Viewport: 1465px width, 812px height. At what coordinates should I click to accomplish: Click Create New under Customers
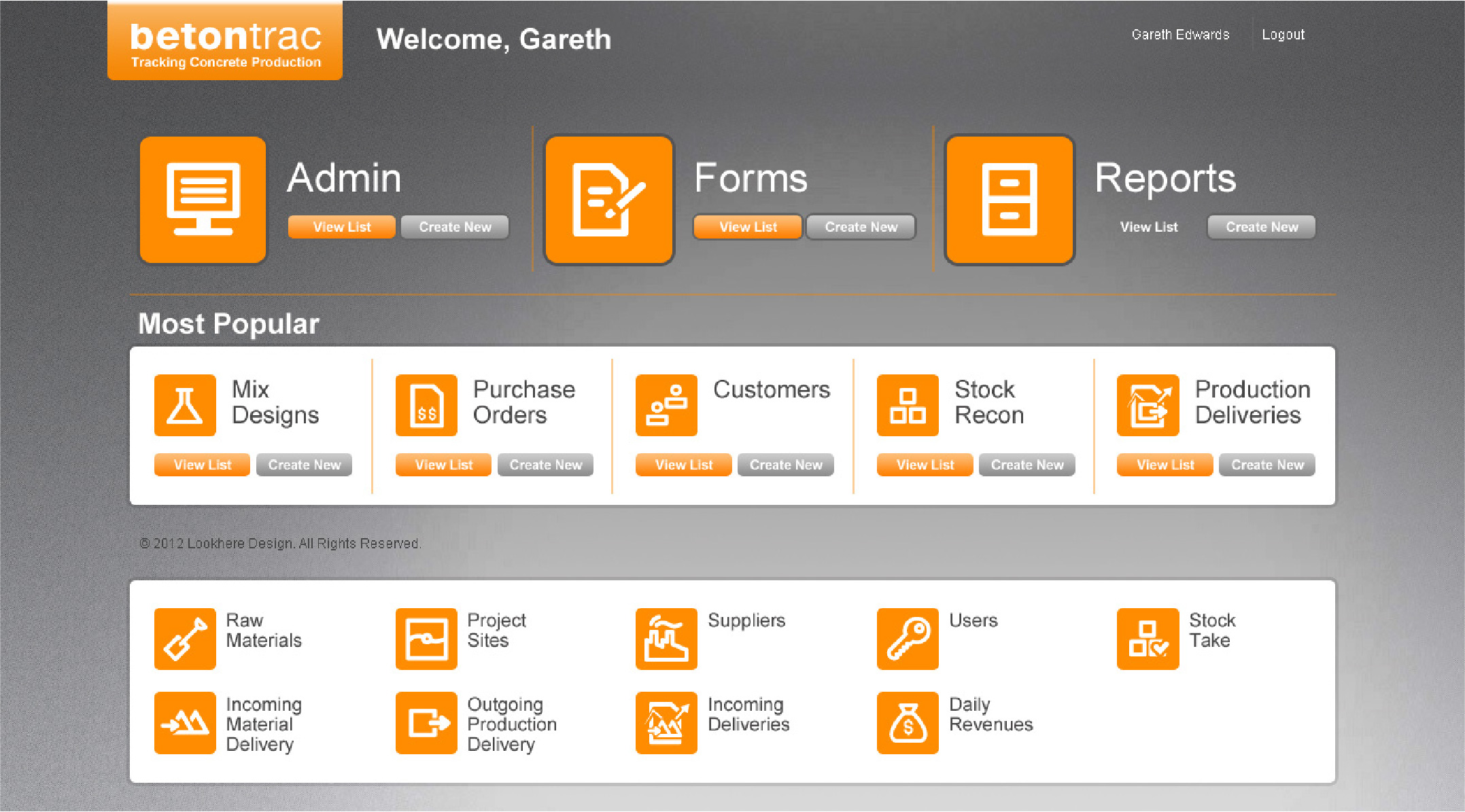click(785, 465)
